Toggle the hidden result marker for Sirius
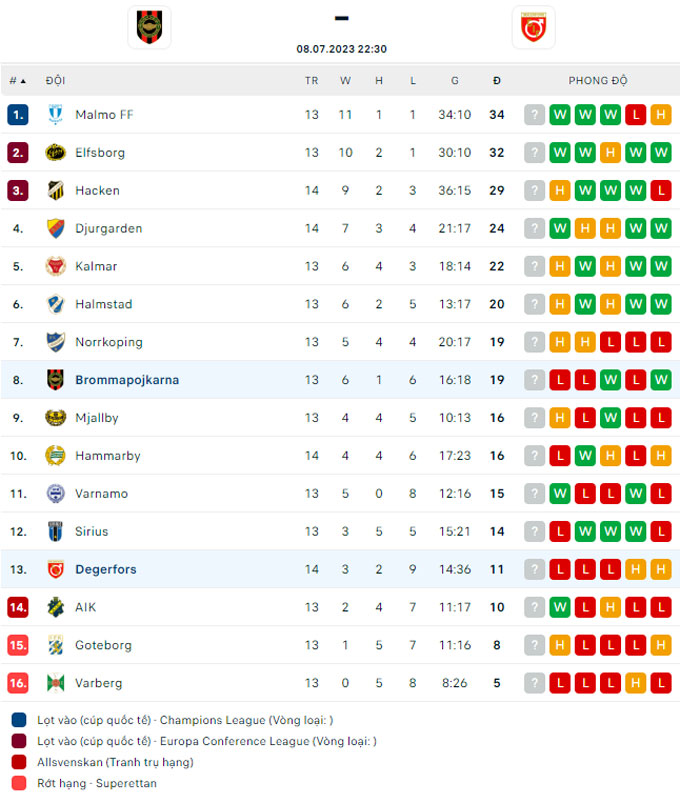The height and width of the screenshot is (803, 680). coord(534,531)
